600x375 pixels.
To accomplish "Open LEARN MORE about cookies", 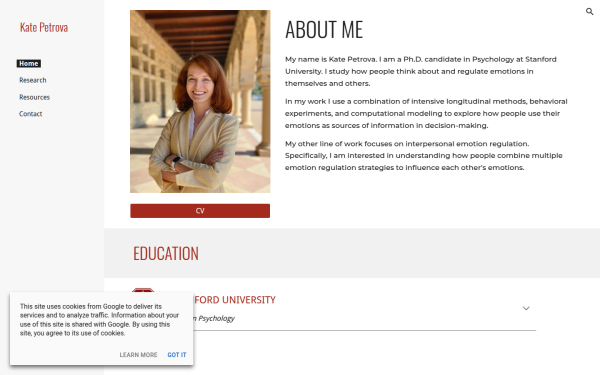I will pyautogui.click(x=138, y=355).
